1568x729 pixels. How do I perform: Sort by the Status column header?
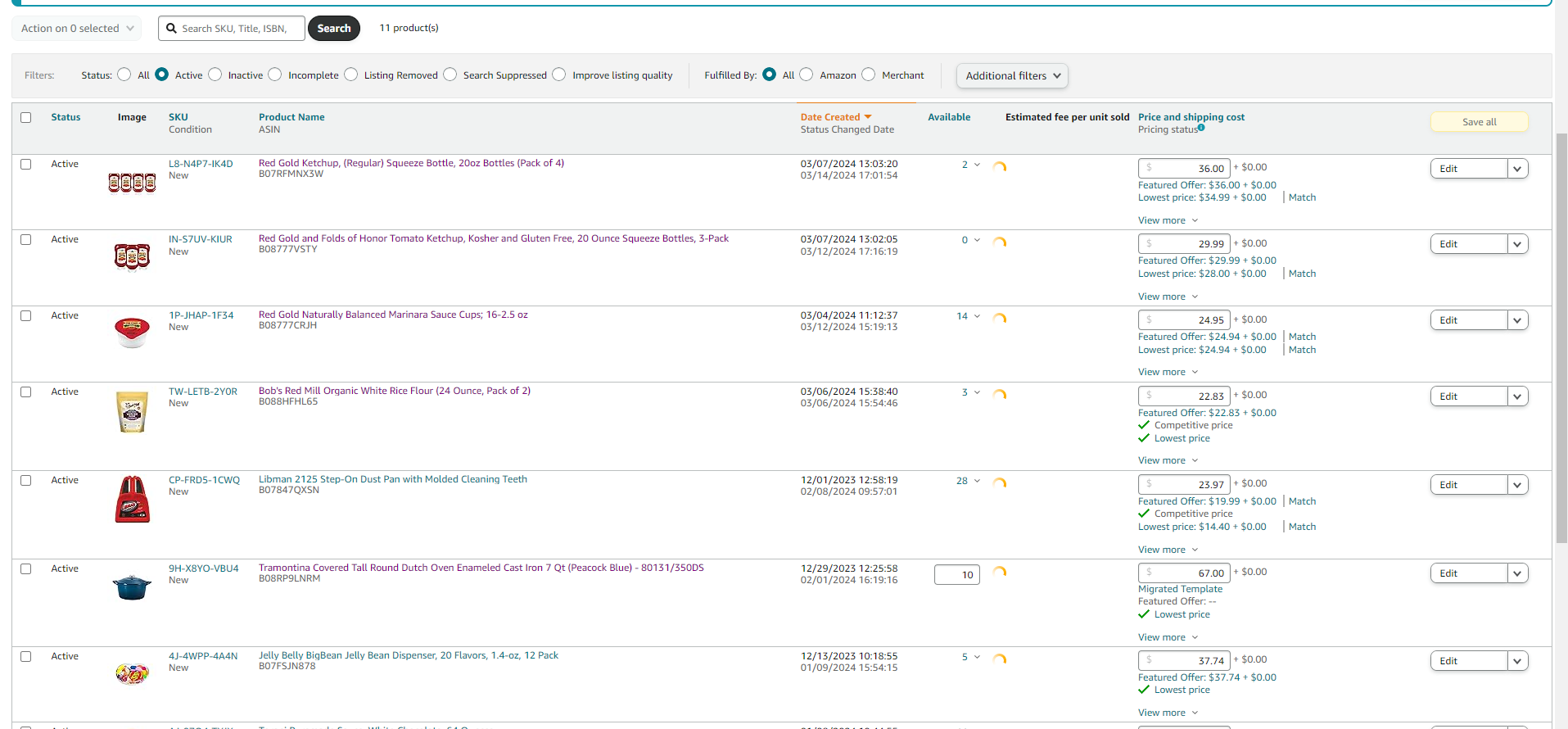66,117
